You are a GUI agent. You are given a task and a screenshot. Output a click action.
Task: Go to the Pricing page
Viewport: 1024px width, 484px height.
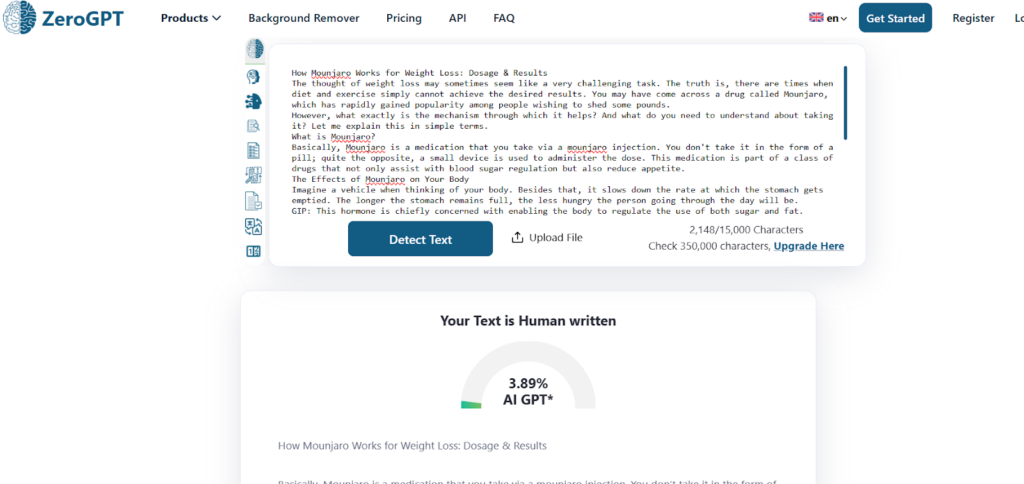[x=403, y=18]
